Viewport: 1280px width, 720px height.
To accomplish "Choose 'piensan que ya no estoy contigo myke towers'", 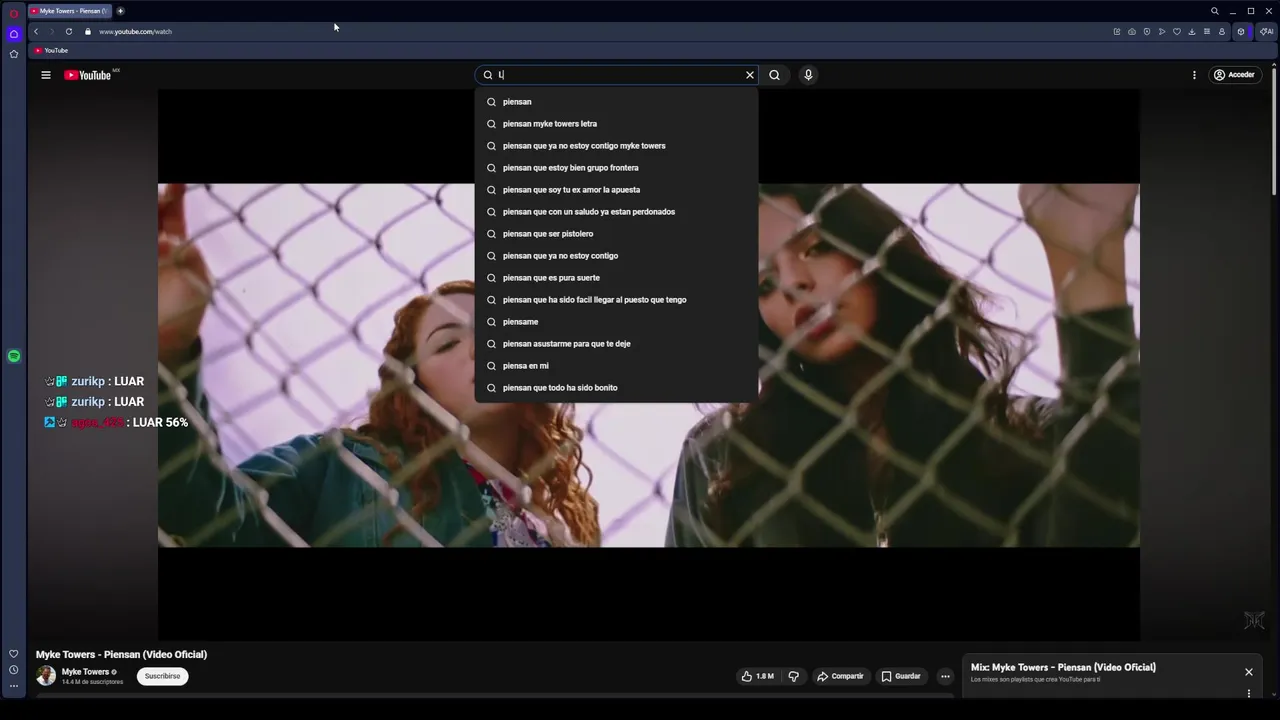I will [x=616, y=146].
